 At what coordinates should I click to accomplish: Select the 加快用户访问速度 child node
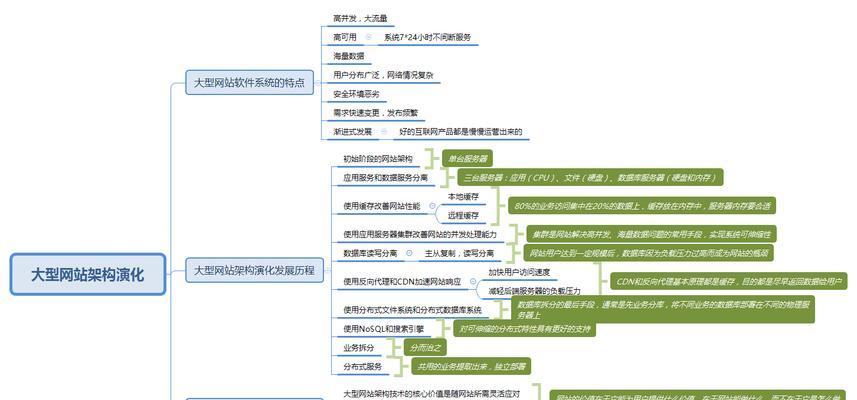(x=519, y=272)
